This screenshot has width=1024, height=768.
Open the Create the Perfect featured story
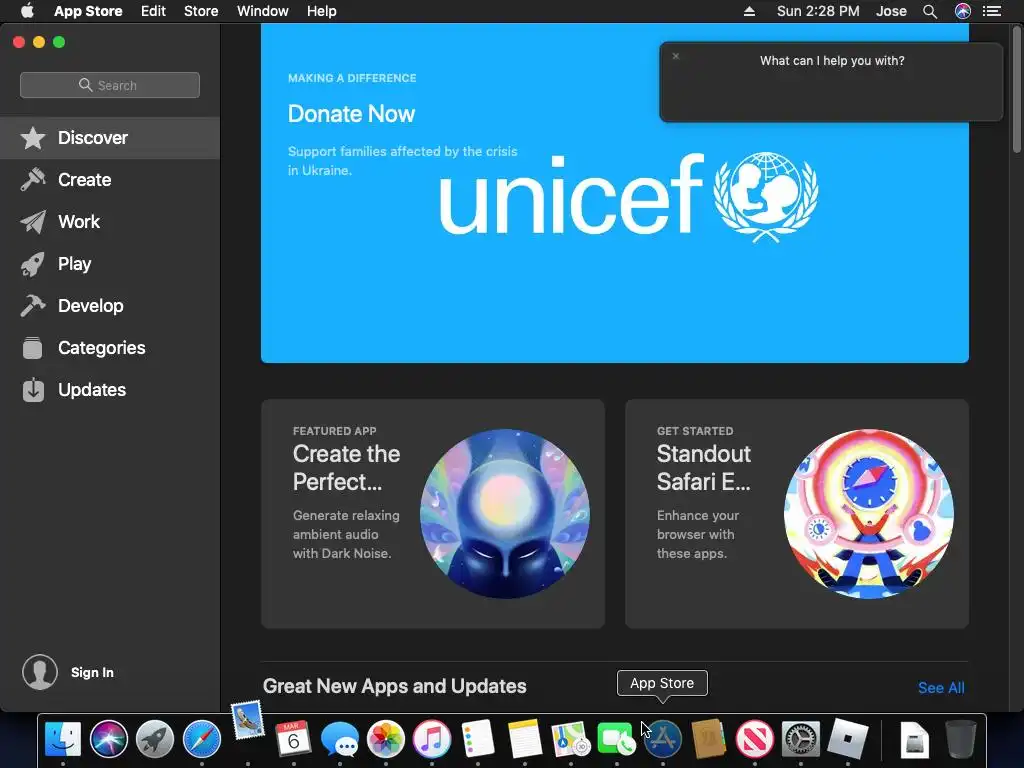click(x=433, y=514)
